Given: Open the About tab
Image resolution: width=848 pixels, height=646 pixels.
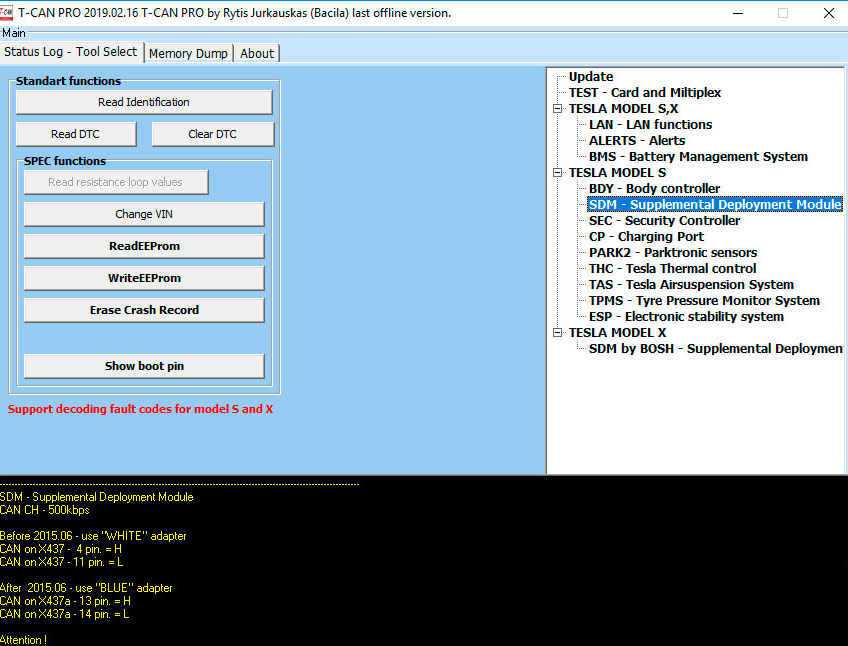Looking at the screenshot, I should pos(257,54).
